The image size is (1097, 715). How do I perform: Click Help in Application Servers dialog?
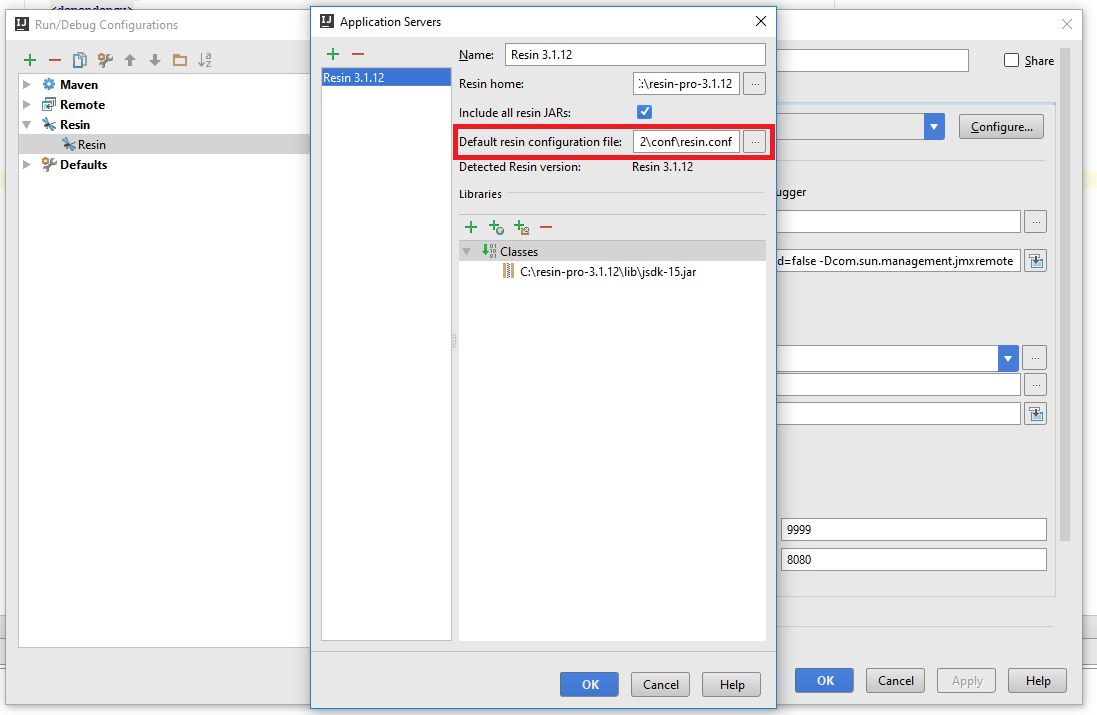click(x=732, y=684)
